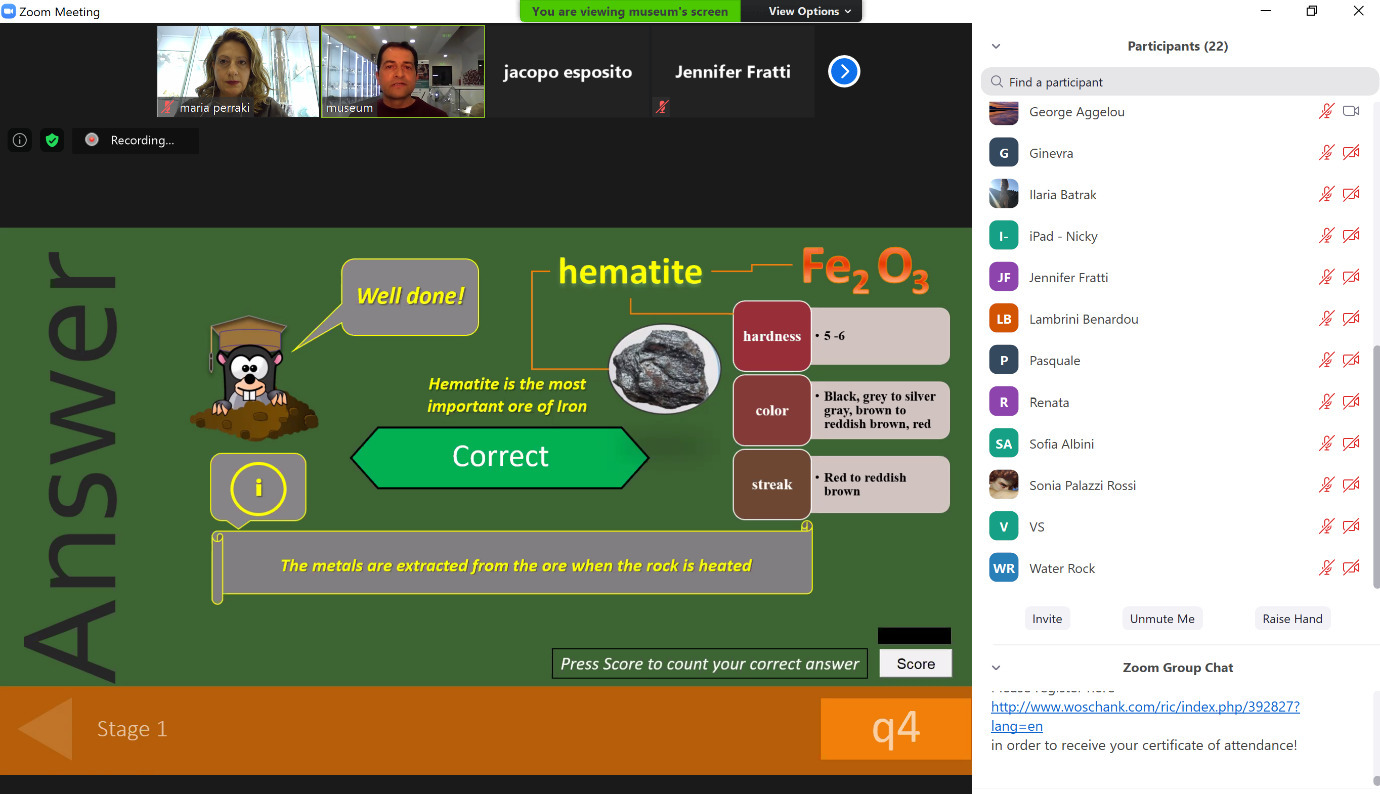Click Jennifer Fratti's video off icon

[1351, 278]
